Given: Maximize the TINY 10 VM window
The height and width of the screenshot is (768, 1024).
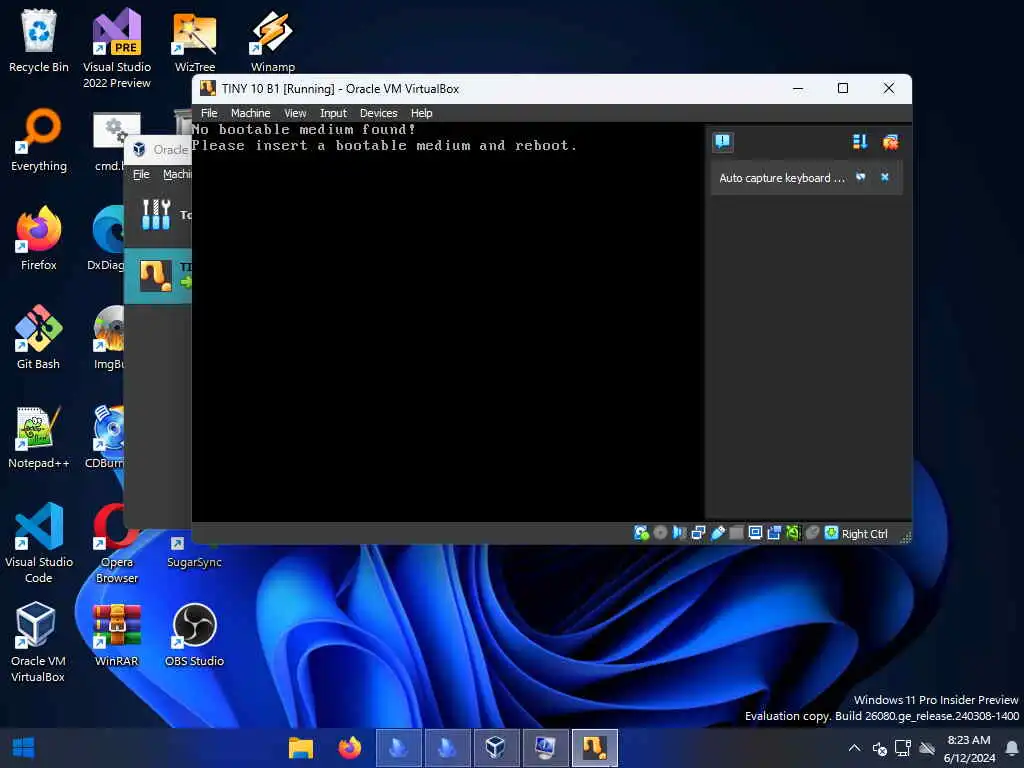Looking at the screenshot, I should pyautogui.click(x=843, y=88).
